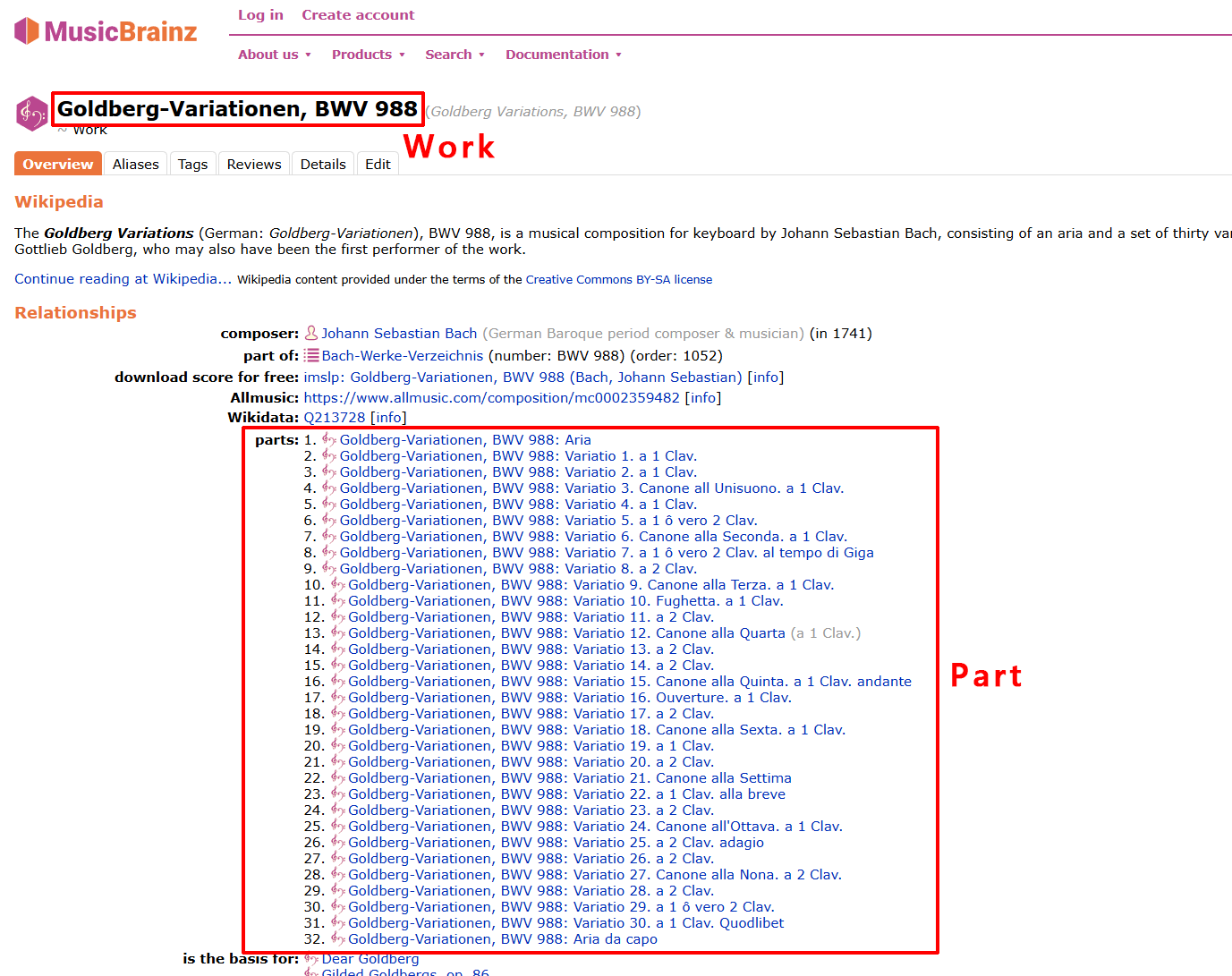Click the Wikipedia section heading
The width and height of the screenshot is (1232, 976).
(59, 202)
